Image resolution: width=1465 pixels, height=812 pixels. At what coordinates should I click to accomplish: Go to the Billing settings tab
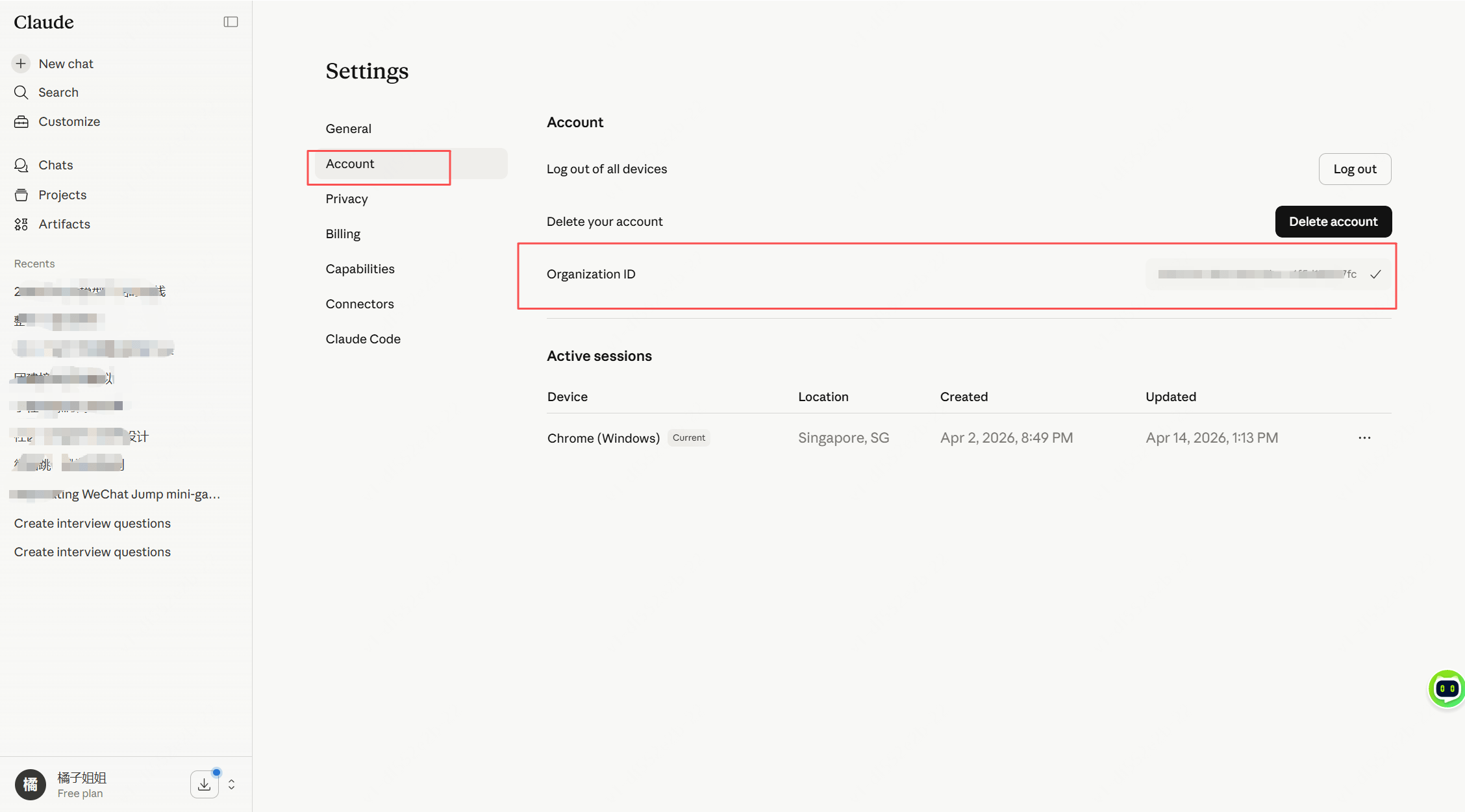343,234
